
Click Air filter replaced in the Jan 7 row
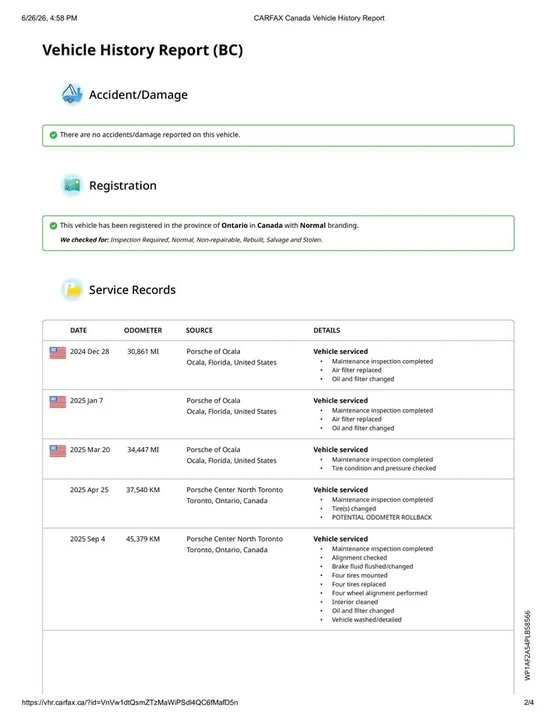[357, 419]
